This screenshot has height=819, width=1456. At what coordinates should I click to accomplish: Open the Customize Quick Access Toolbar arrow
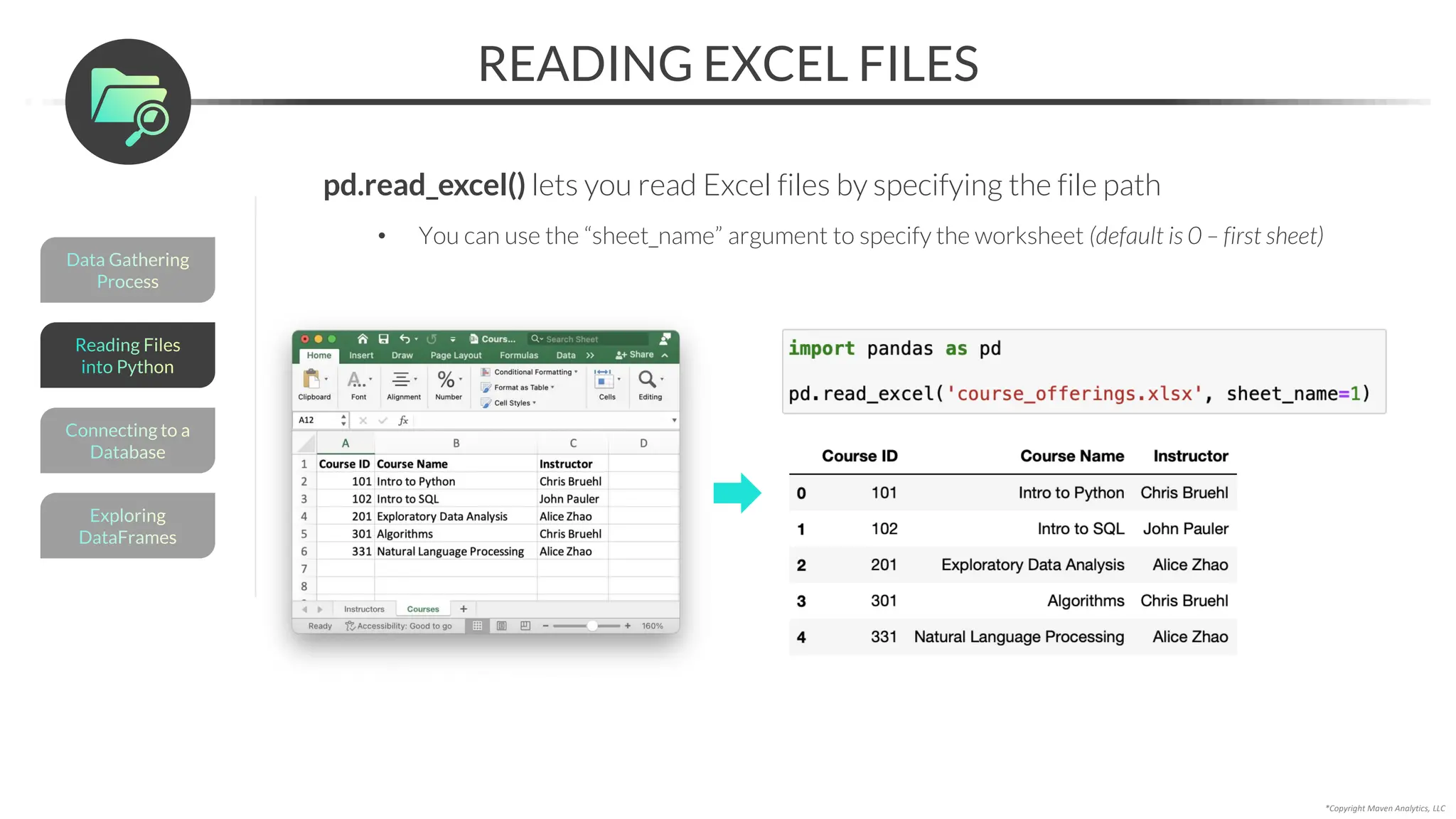pos(453,340)
